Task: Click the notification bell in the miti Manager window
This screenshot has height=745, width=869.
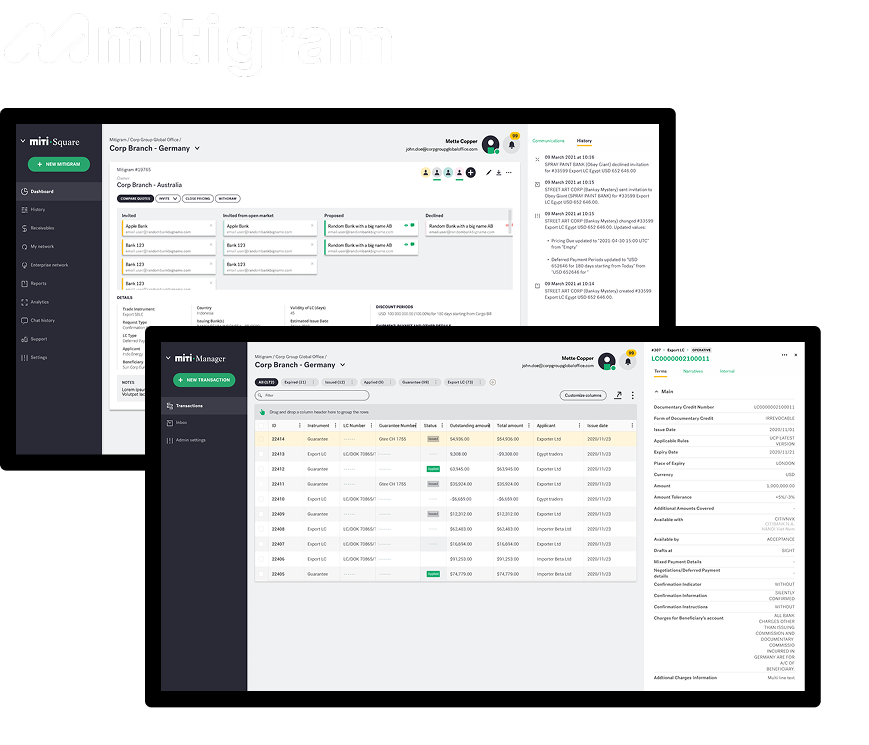Action: coord(628,361)
